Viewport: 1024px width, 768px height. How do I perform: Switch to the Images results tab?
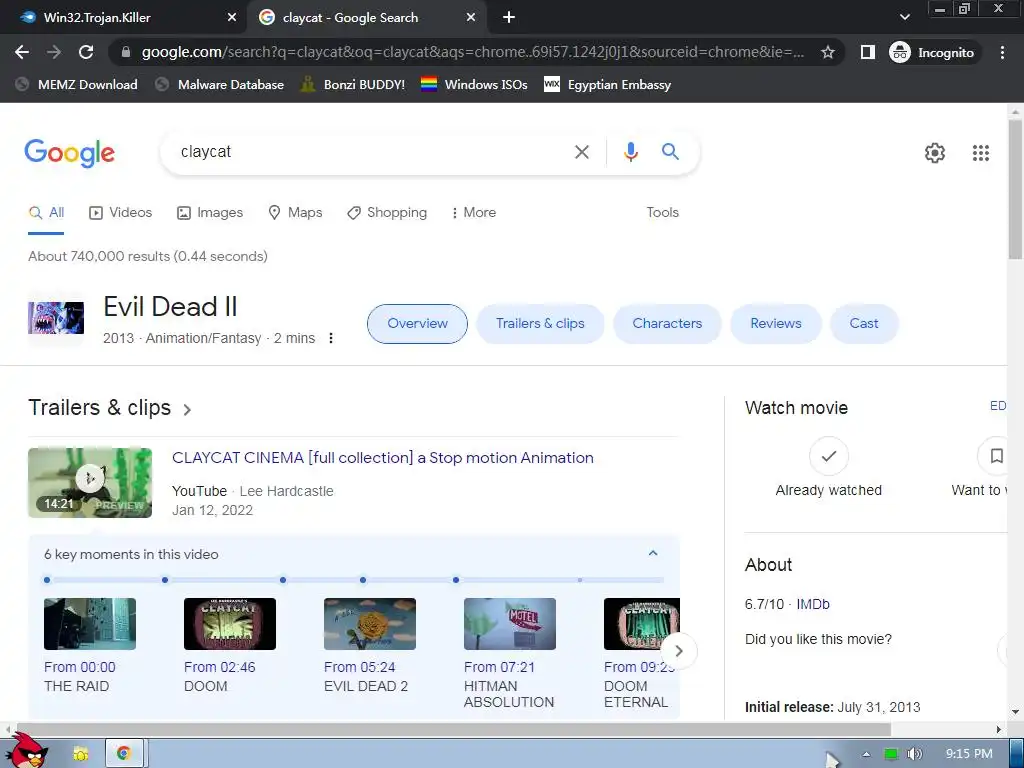click(x=210, y=213)
